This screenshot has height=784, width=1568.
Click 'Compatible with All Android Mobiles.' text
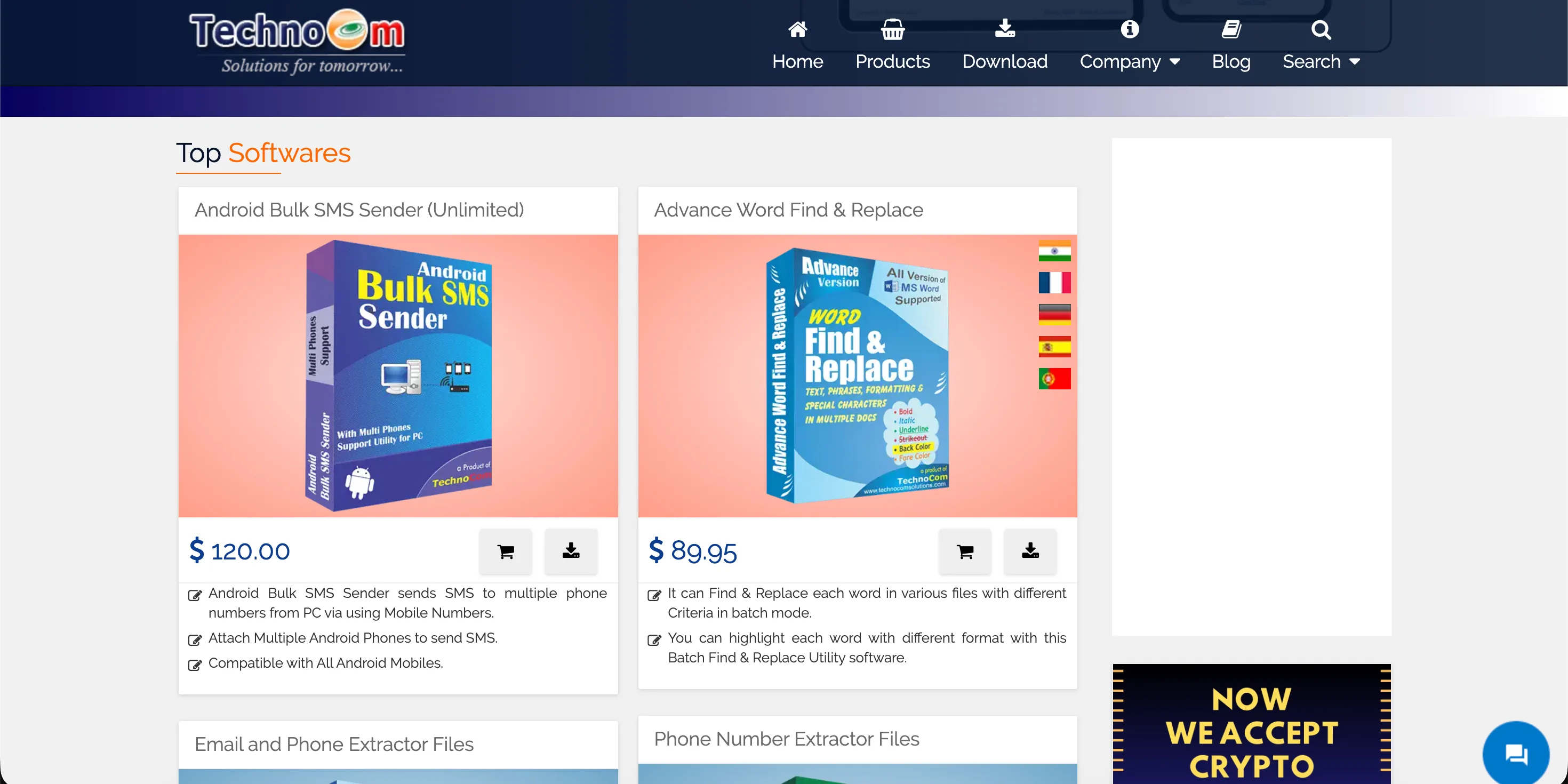click(326, 663)
